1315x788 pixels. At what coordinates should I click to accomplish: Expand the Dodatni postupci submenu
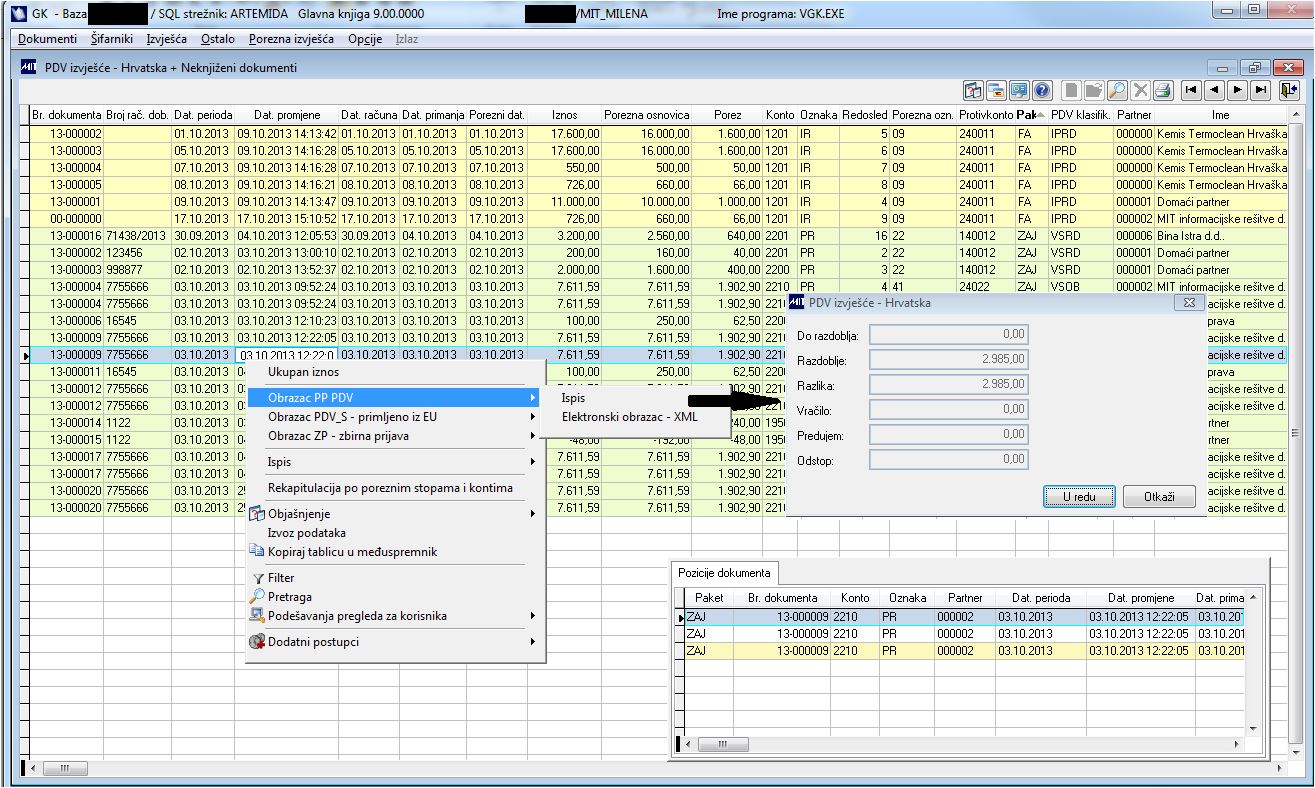click(395, 642)
